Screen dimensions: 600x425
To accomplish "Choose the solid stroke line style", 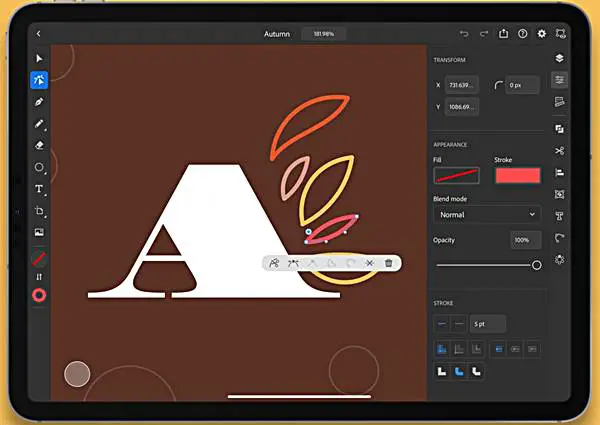I will point(442,324).
